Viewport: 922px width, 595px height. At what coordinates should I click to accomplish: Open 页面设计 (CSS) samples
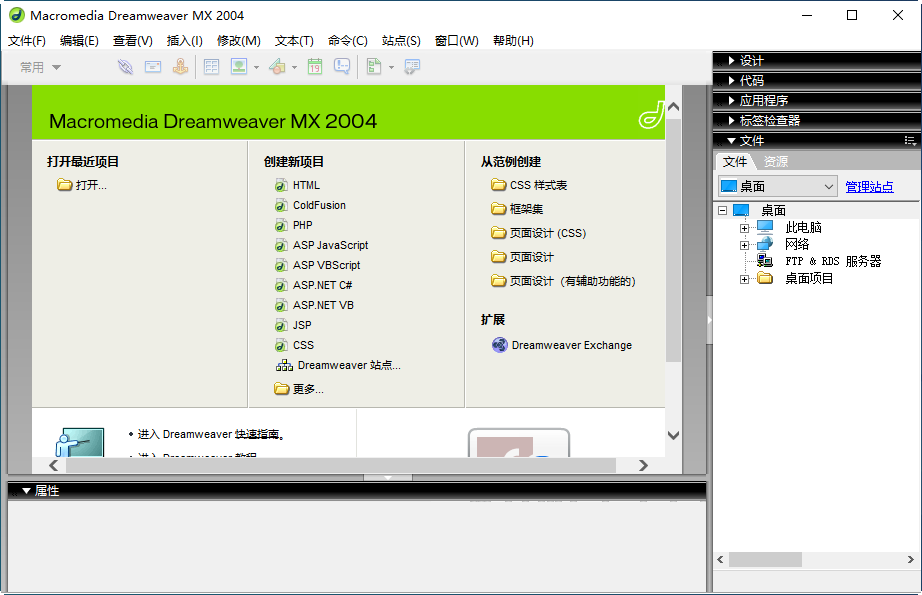(x=539, y=233)
